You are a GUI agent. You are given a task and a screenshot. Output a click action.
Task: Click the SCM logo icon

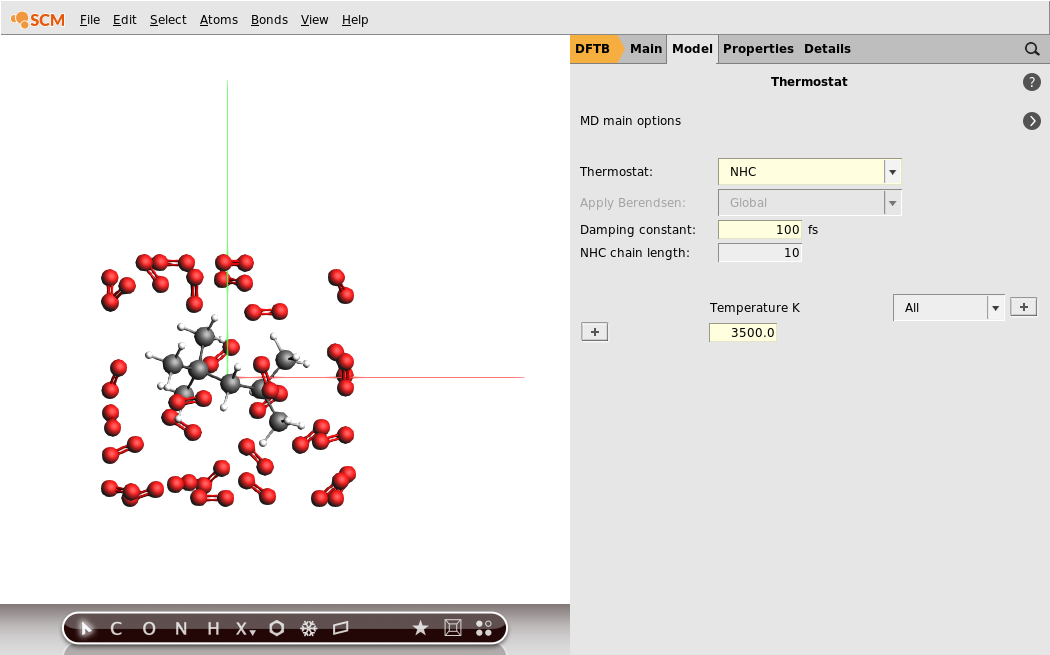38,19
